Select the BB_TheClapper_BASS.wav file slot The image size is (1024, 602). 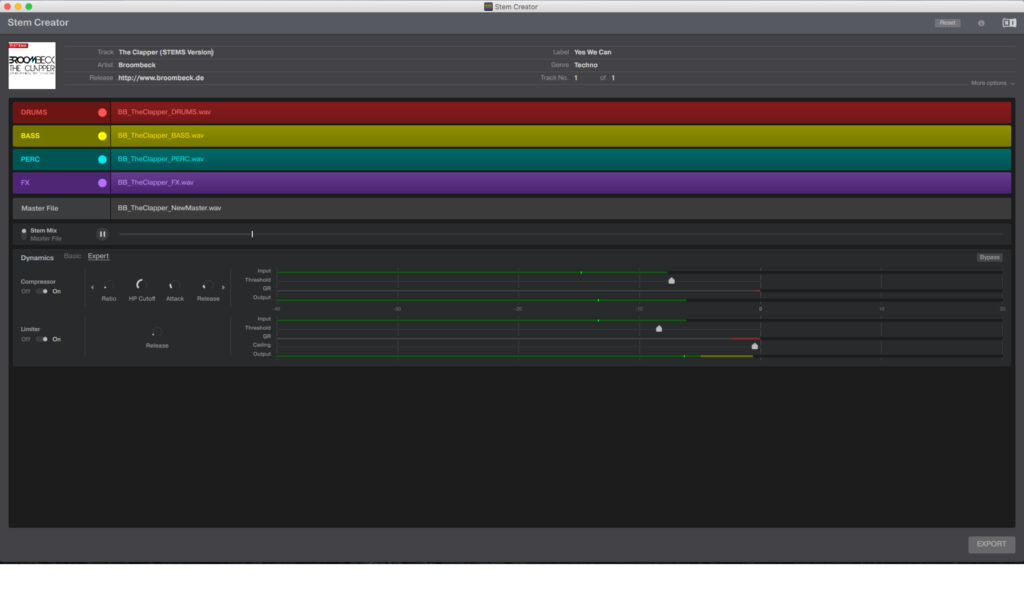[561, 136]
